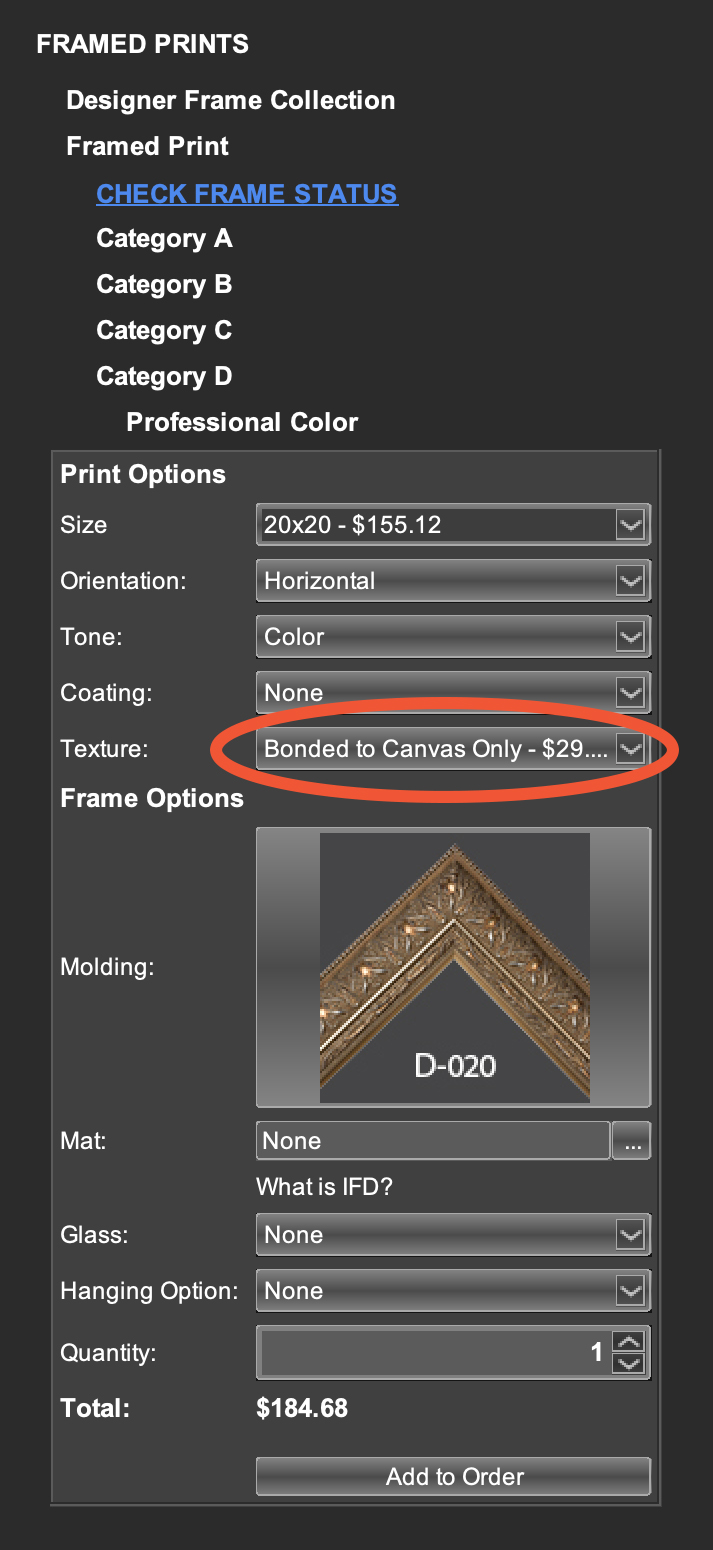The height and width of the screenshot is (1550, 713).
Task: Expand the Coating dropdown arrow
Action: pyautogui.click(x=629, y=692)
